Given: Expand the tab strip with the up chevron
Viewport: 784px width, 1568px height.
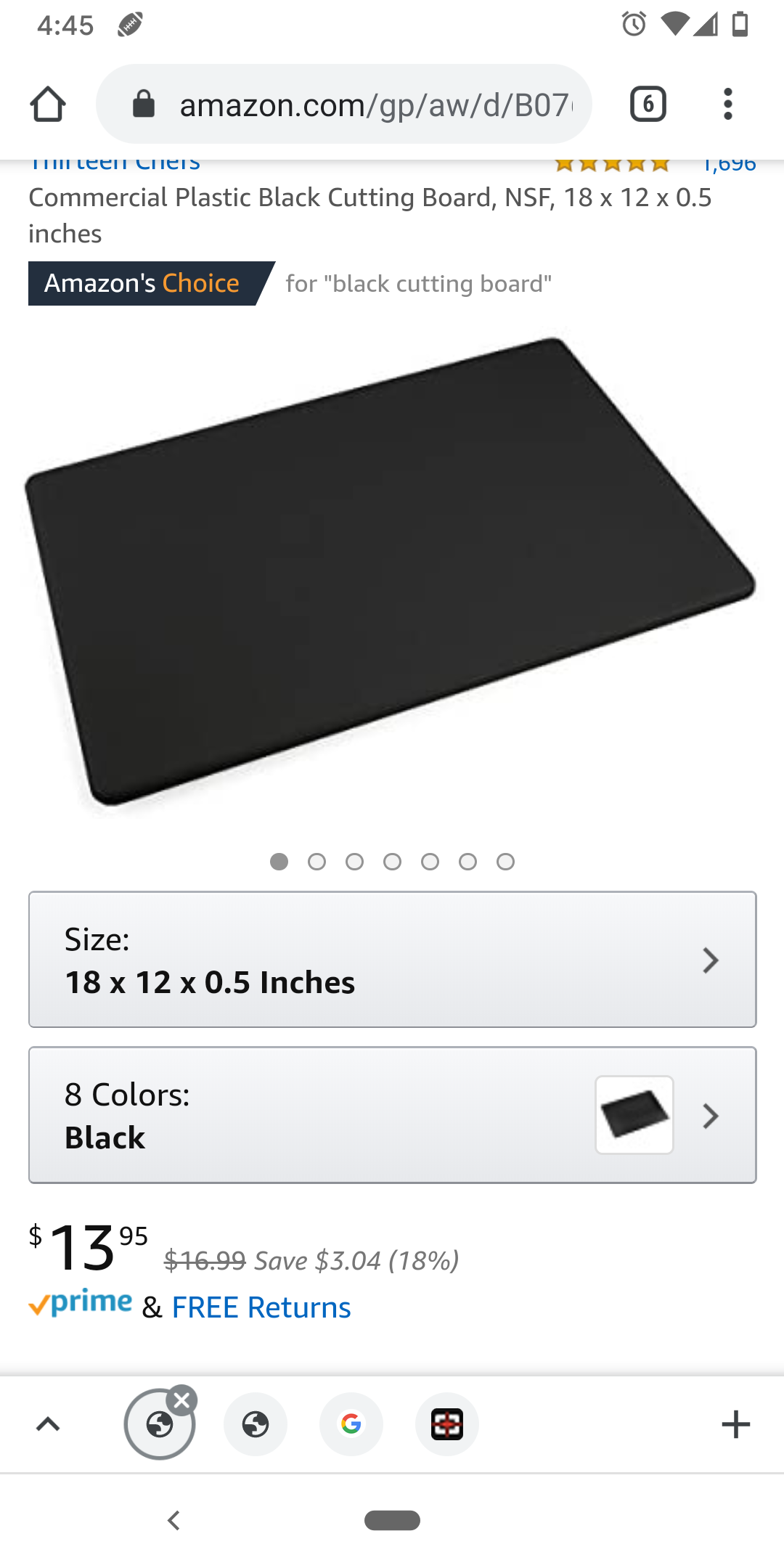Looking at the screenshot, I should point(48,1424).
